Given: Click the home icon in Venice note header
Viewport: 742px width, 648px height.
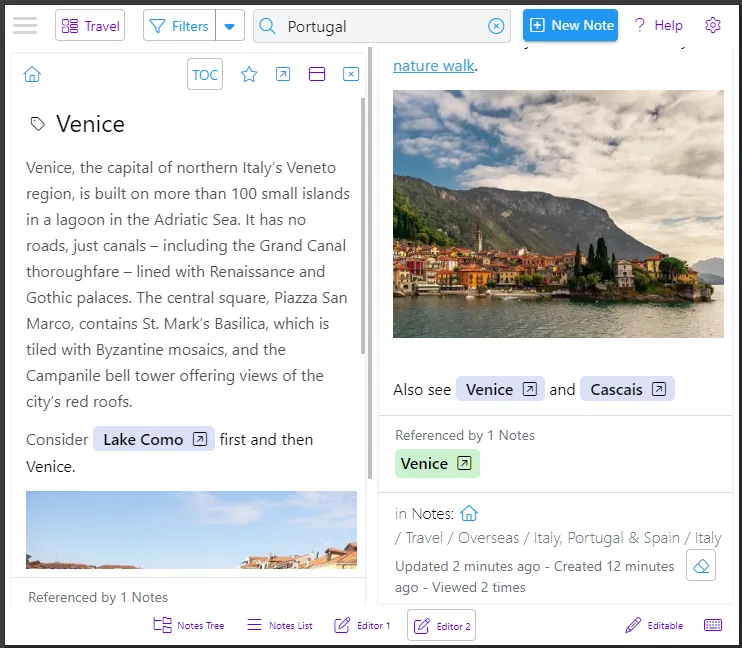Looking at the screenshot, I should tap(32, 75).
